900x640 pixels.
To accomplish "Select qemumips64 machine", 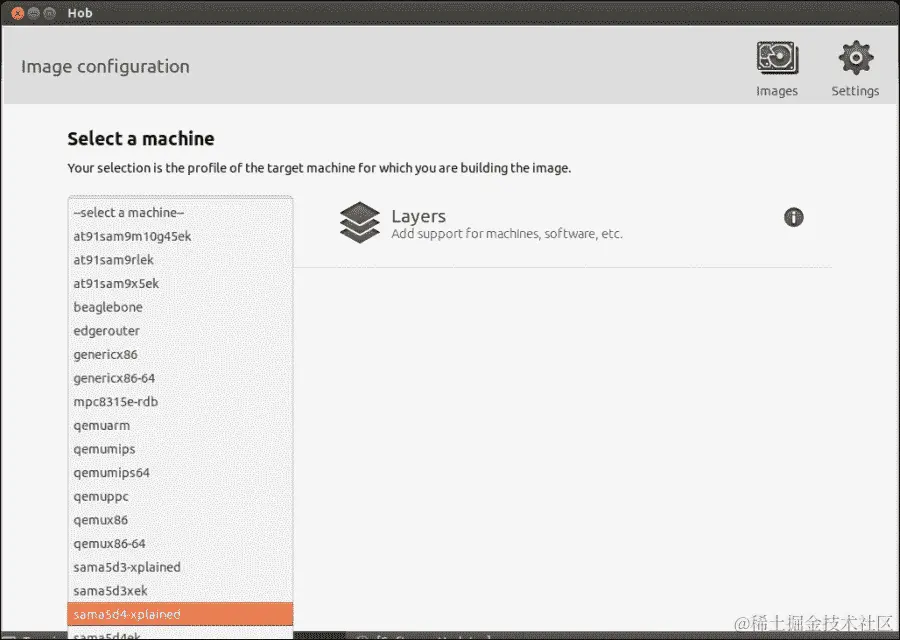I will (x=180, y=472).
